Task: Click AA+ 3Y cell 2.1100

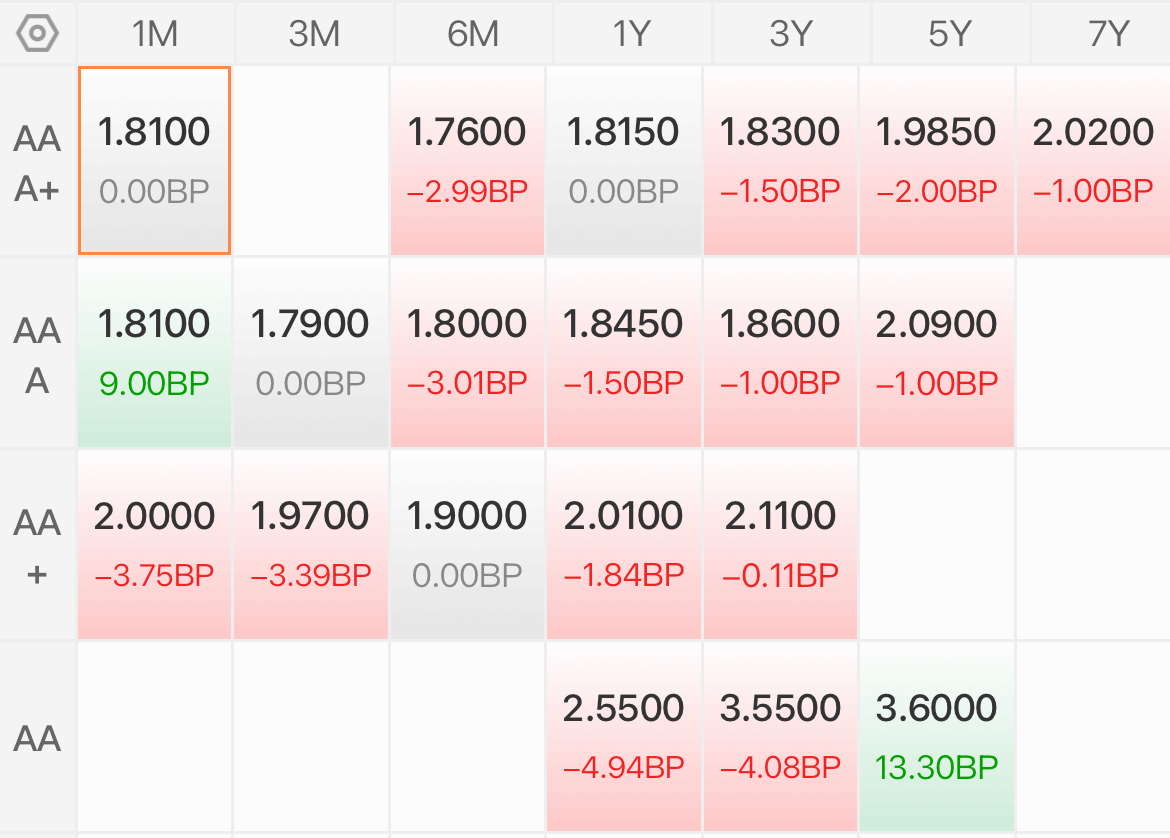Action: tap(780, 545)
